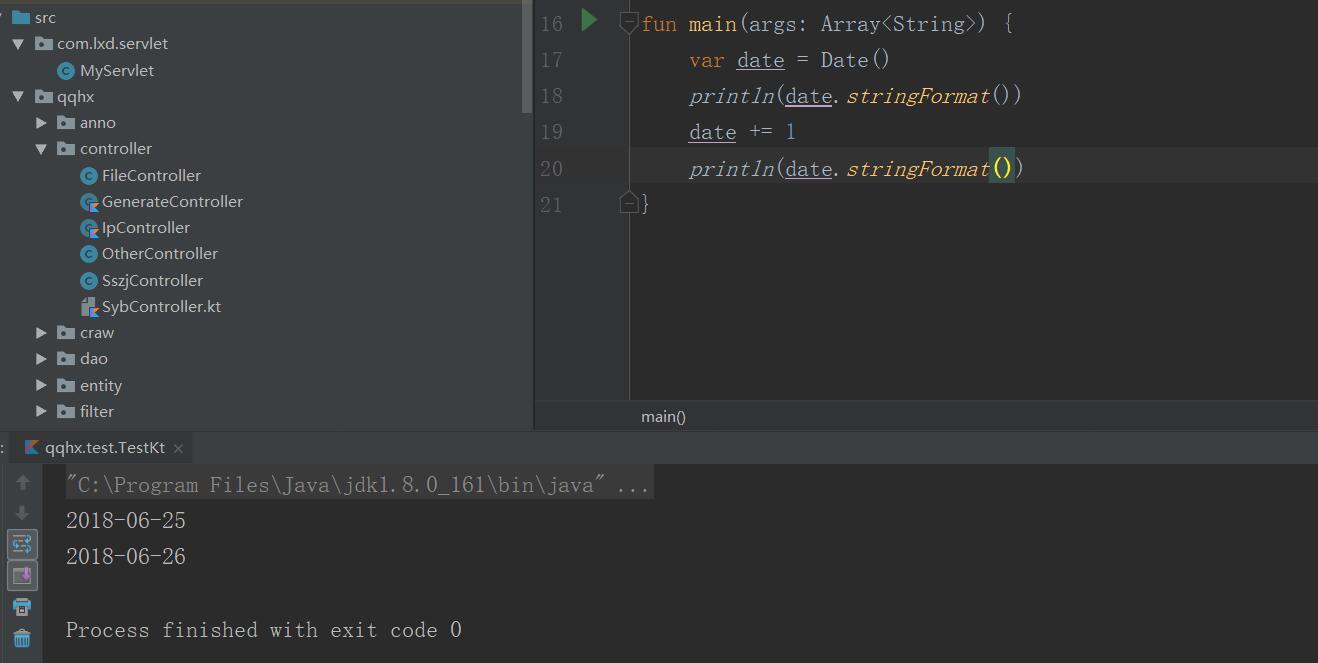Click 'Array<String>' in main signature
1318x663 pixels.
pyautogui.click(x=898, y=23)
